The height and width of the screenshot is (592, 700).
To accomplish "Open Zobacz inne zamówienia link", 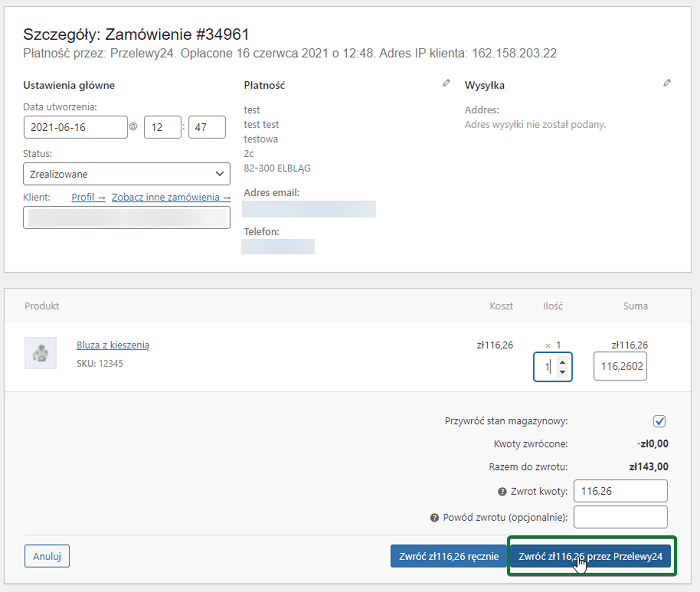I will [x=171, y=197].
